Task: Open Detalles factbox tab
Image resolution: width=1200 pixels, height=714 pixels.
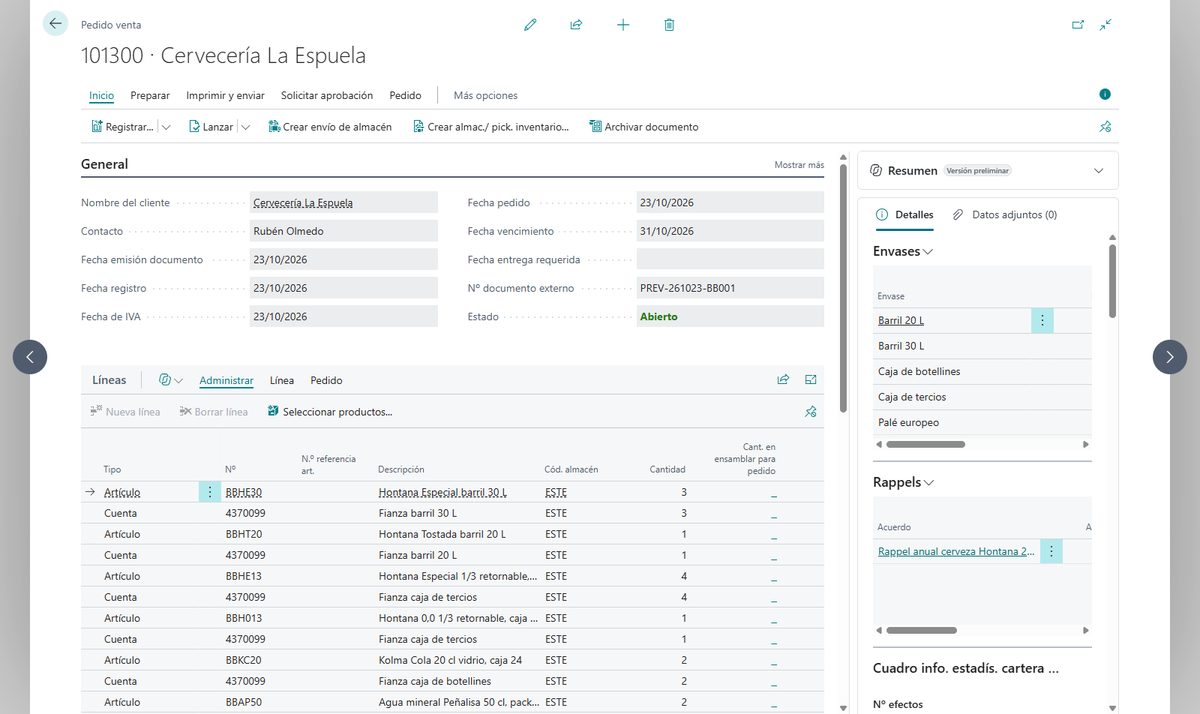Action: click(x=905, y=214)
